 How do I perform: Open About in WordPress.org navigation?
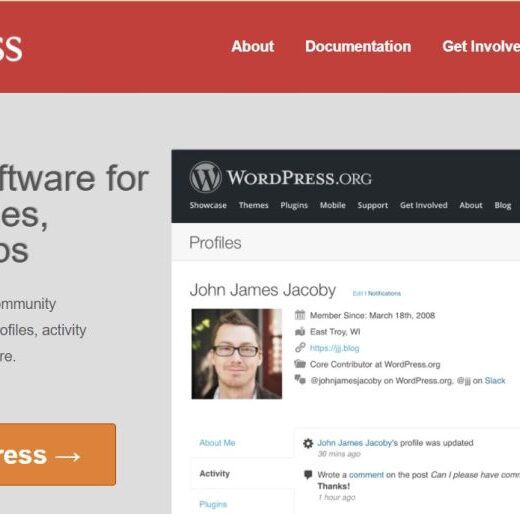471,205
